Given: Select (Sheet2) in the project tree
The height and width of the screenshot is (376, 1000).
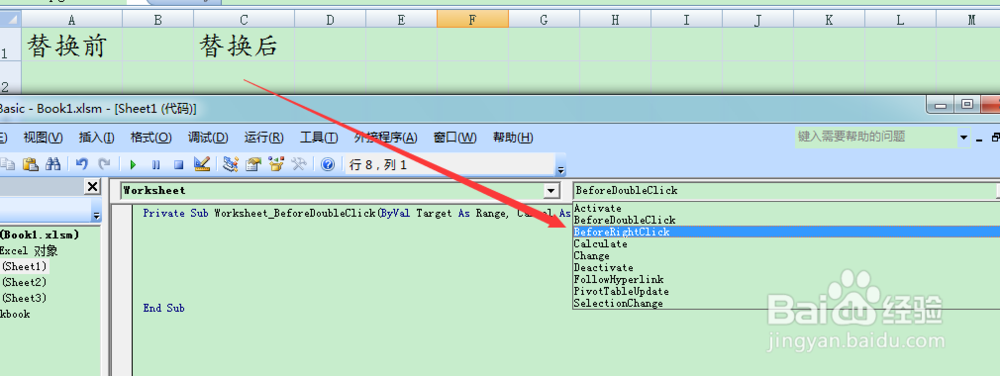Looking at the screenshot, I should [24, 282].
